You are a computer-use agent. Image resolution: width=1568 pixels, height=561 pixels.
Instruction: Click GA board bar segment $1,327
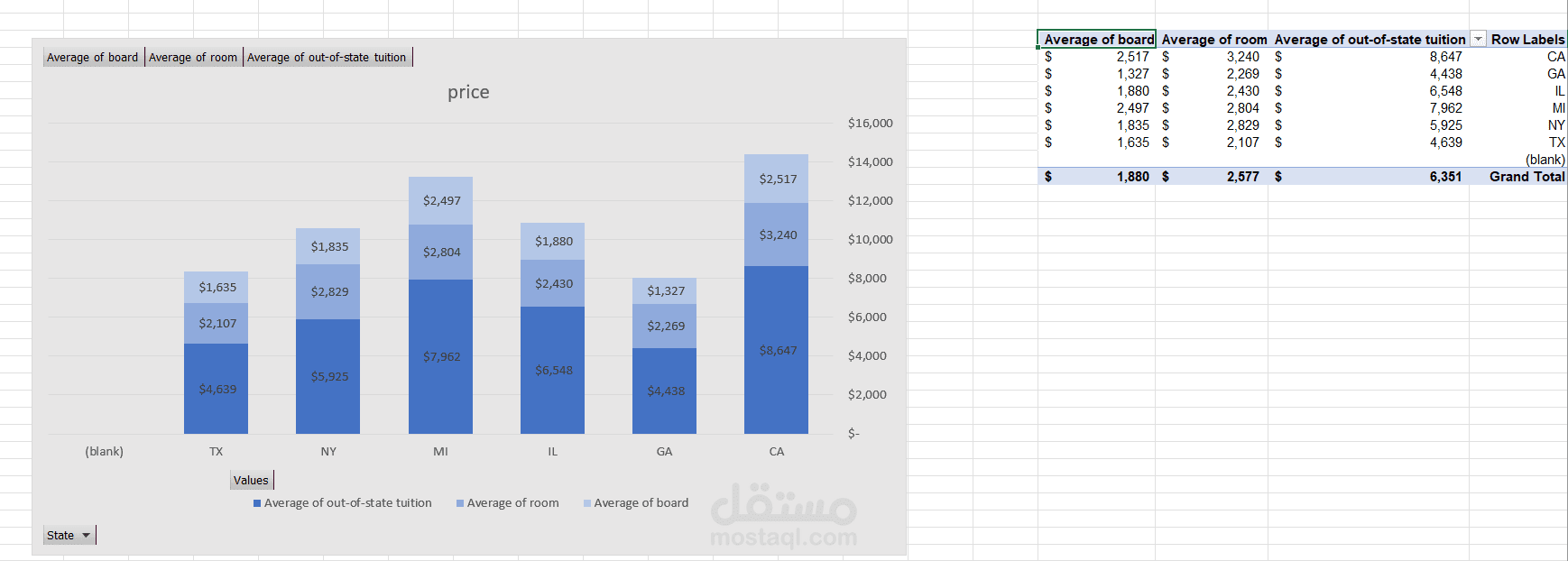(665, 290)
